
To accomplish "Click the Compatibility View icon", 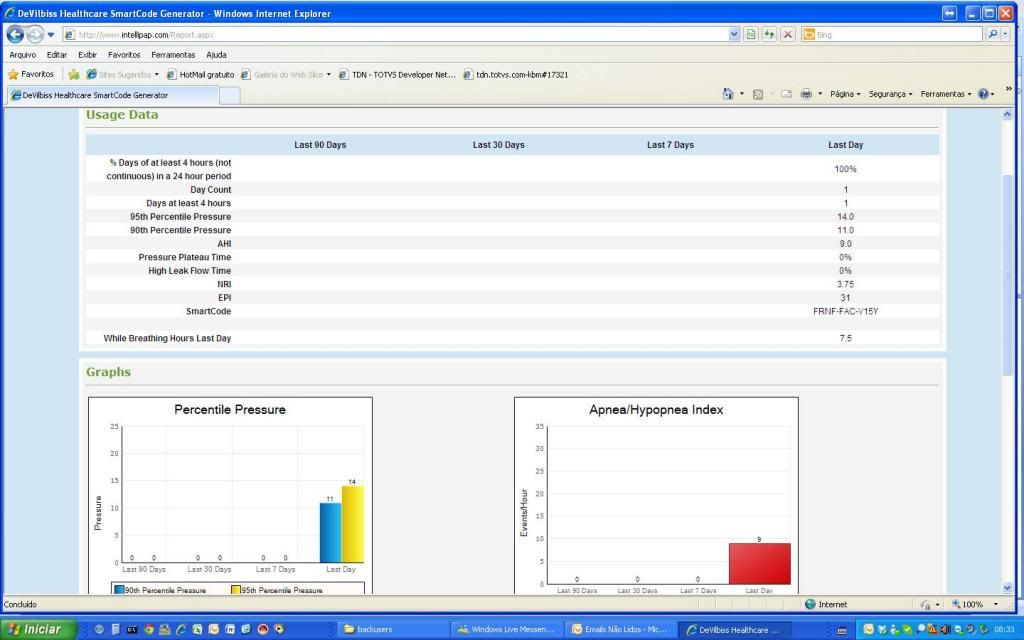I will pyautogui.click(x=751, y=35).
